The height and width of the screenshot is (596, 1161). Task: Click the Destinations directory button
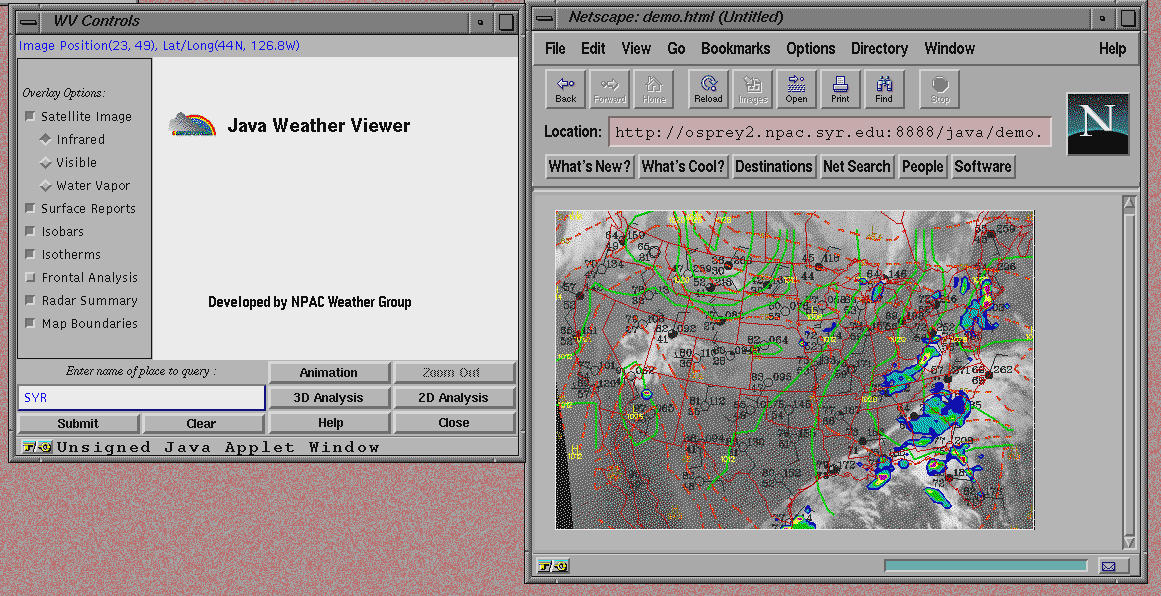point(774,167)
